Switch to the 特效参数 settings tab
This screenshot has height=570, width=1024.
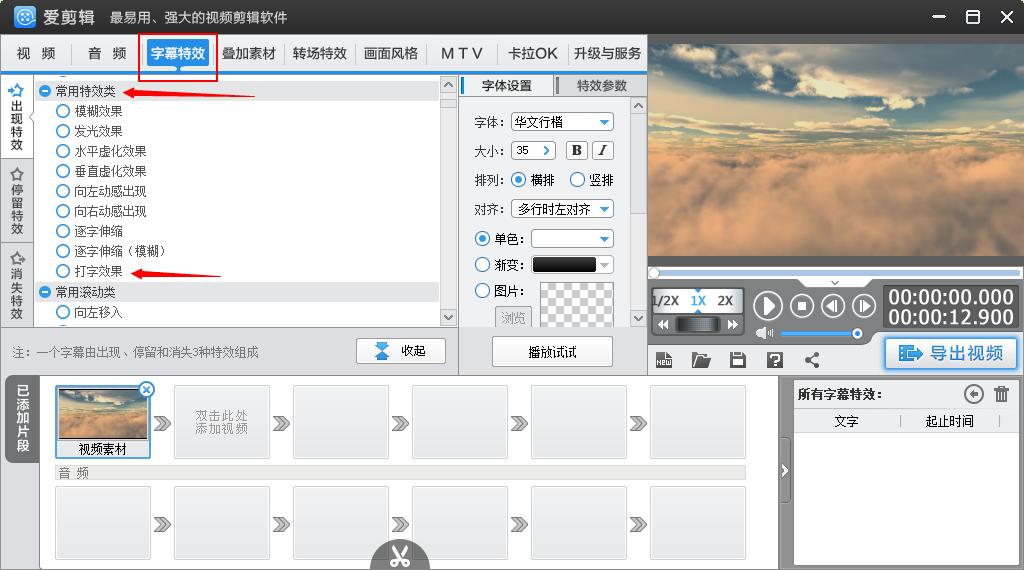pos(601,86)
